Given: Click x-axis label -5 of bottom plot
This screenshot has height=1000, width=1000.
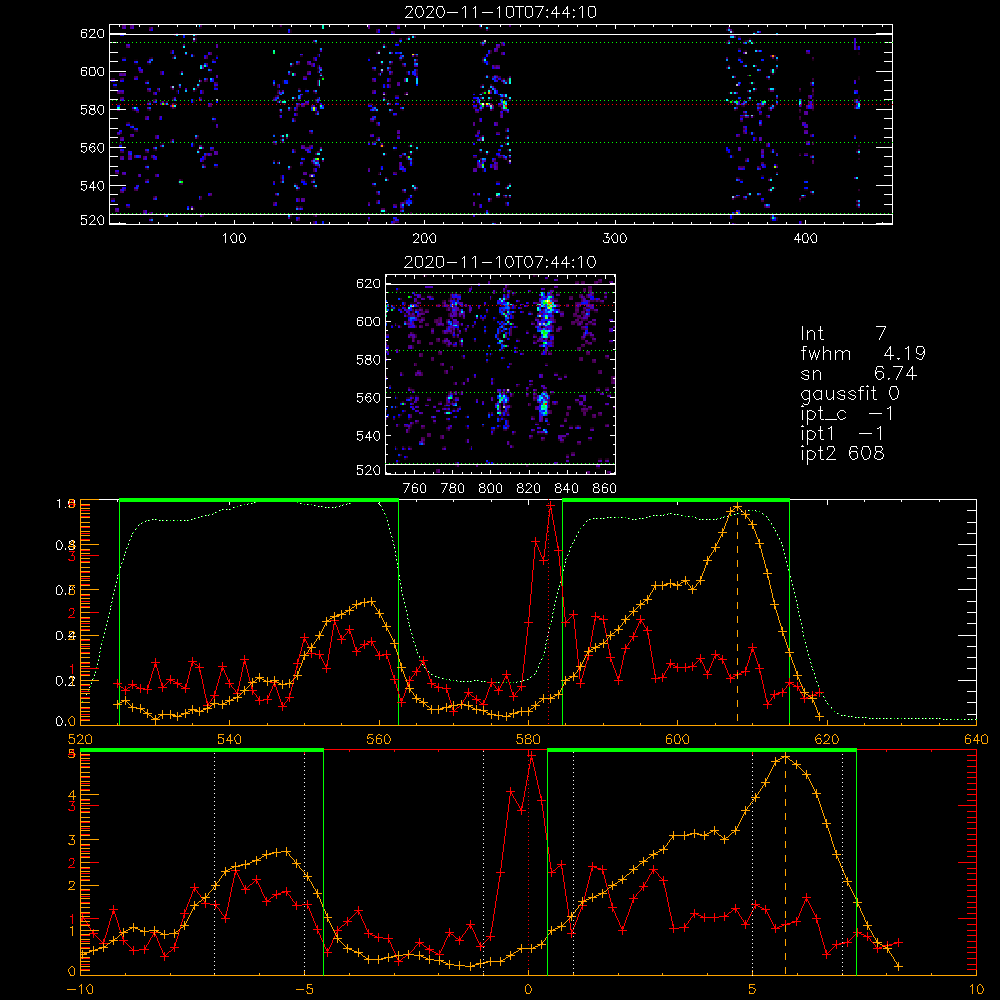Looking at the screenshot, I should 304,990.
